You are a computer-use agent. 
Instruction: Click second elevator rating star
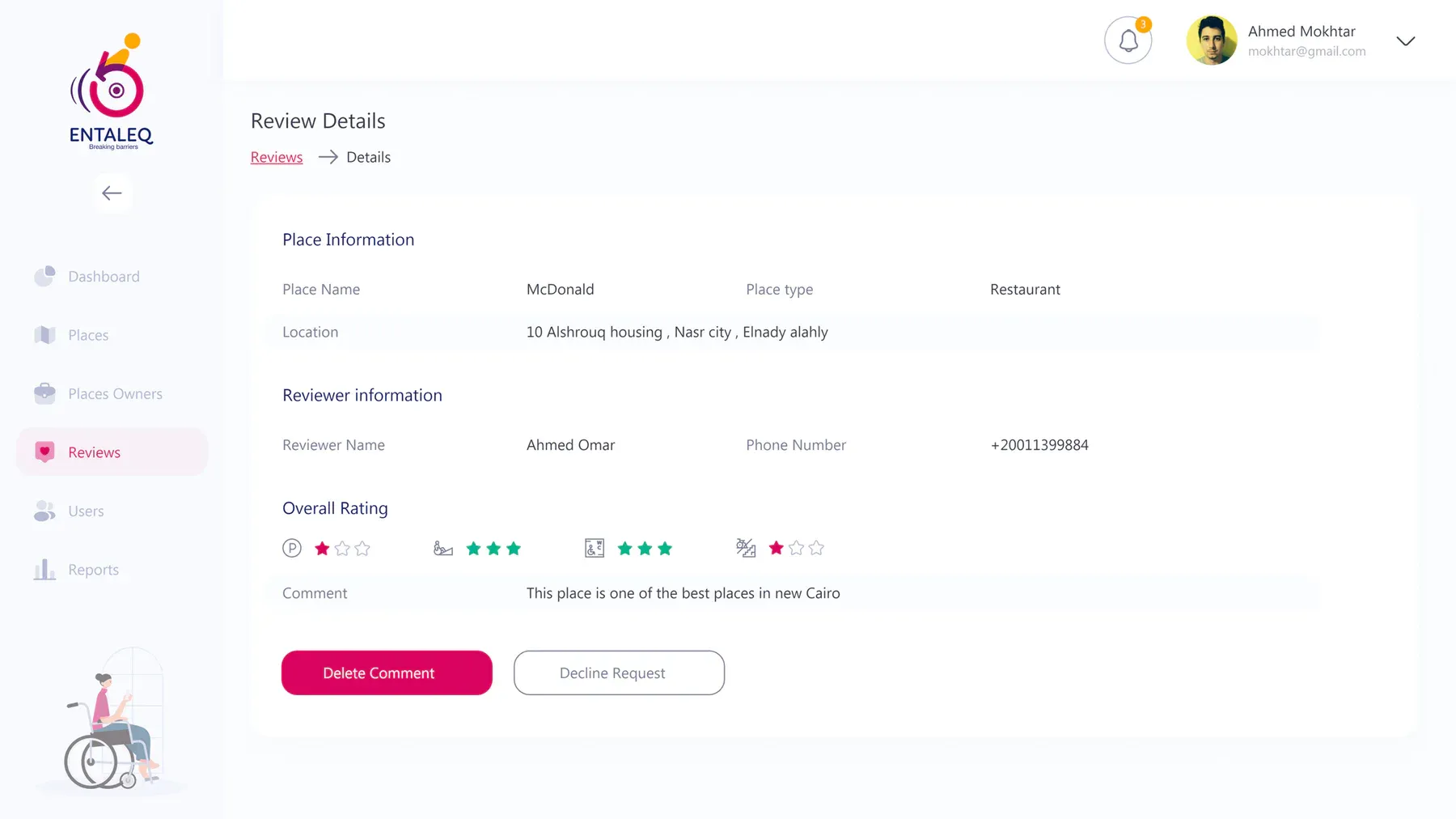pos(645,549)
